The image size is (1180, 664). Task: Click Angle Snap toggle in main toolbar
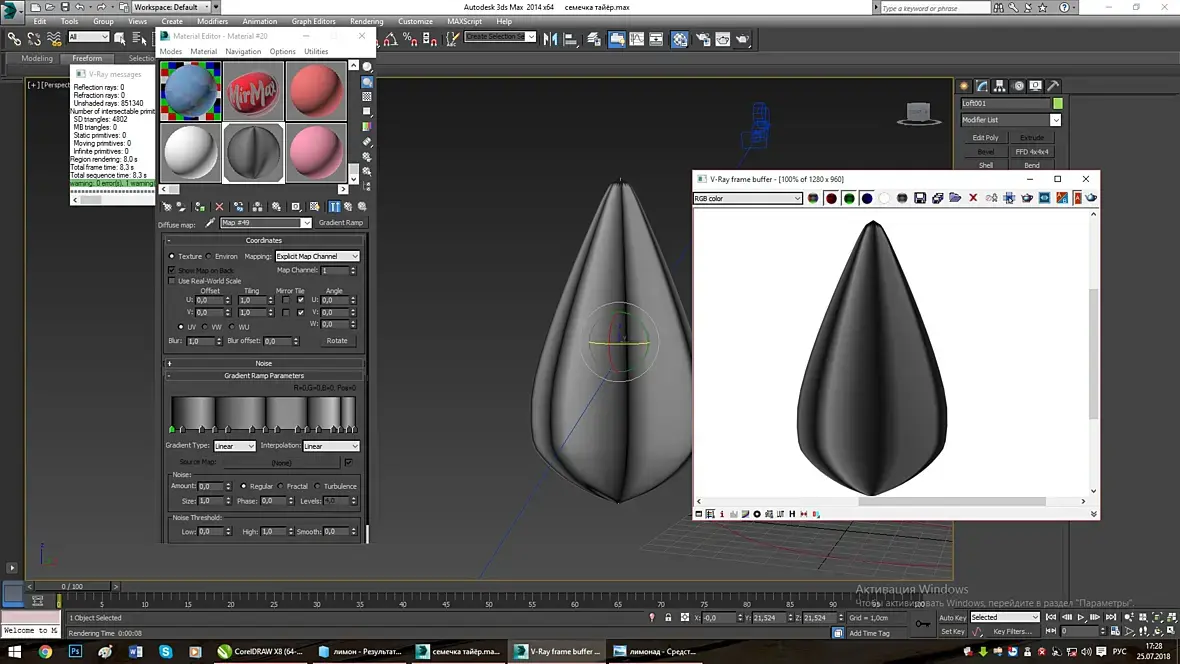tap(391, 39)
